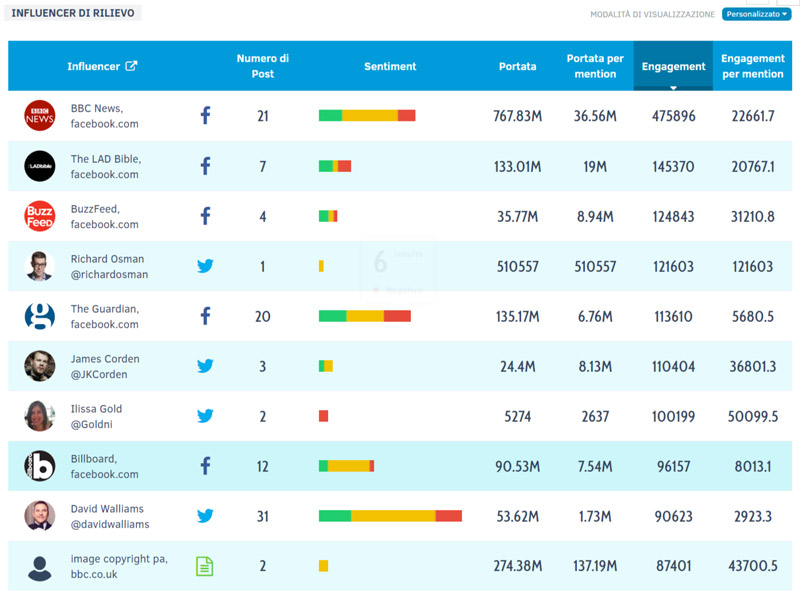This screenshot has width=800, height=606.
Task: Click The LAD Bible sentiment bar
Action: click(x=335, y=166)
